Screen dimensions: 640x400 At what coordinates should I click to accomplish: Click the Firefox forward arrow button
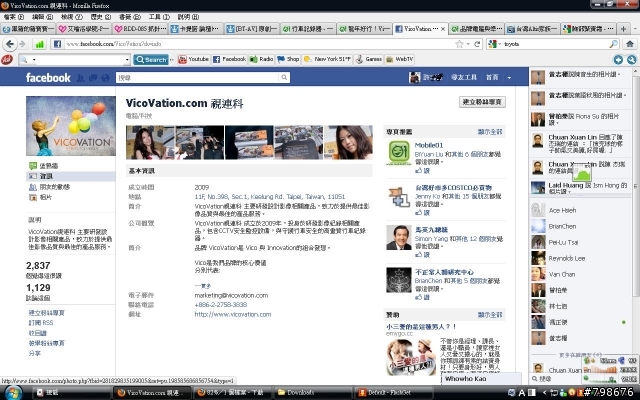point(22,44)
